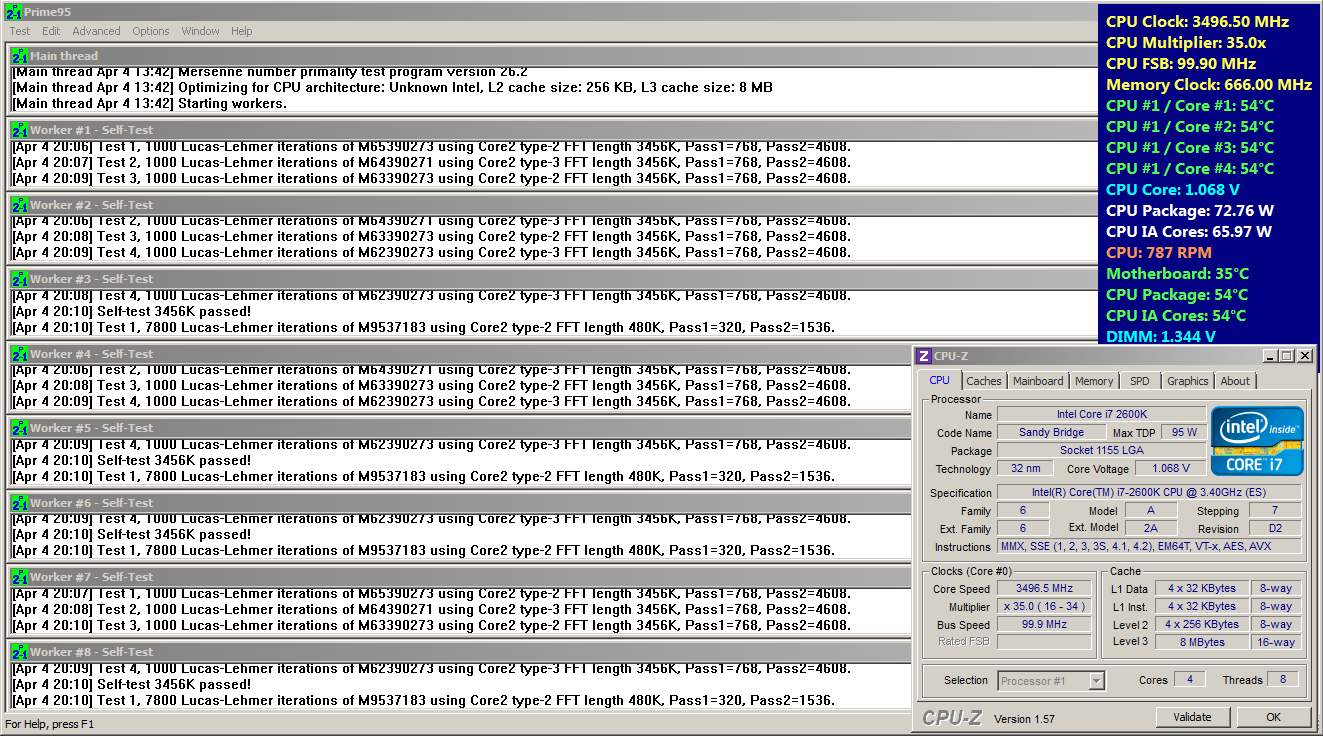Click the Intel Core i7 logo badge
Image resolution: width=1323 pixels, height=736 pixels.
click(x=1257, y=440)
